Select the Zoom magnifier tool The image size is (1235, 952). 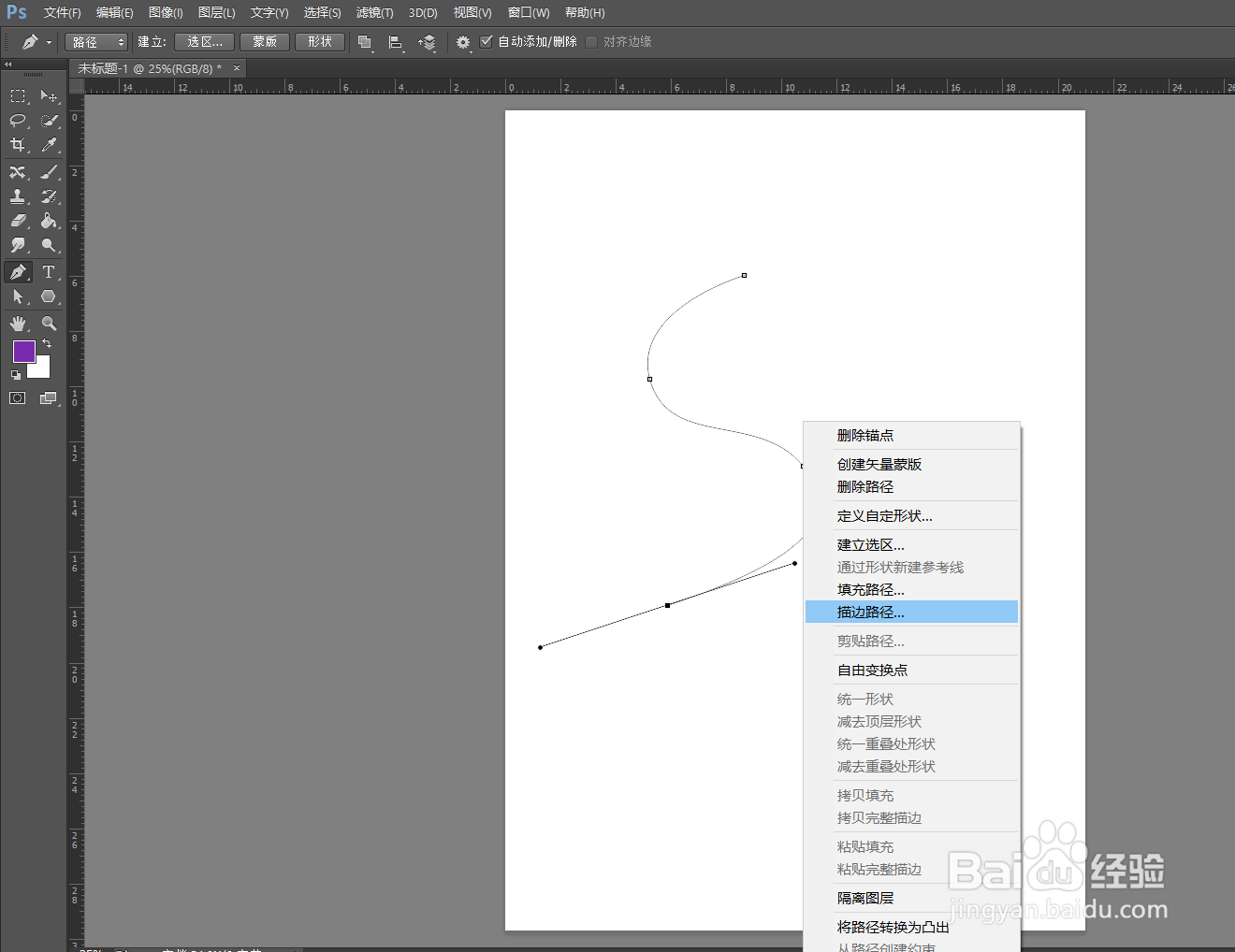click(x=49, y=324)
